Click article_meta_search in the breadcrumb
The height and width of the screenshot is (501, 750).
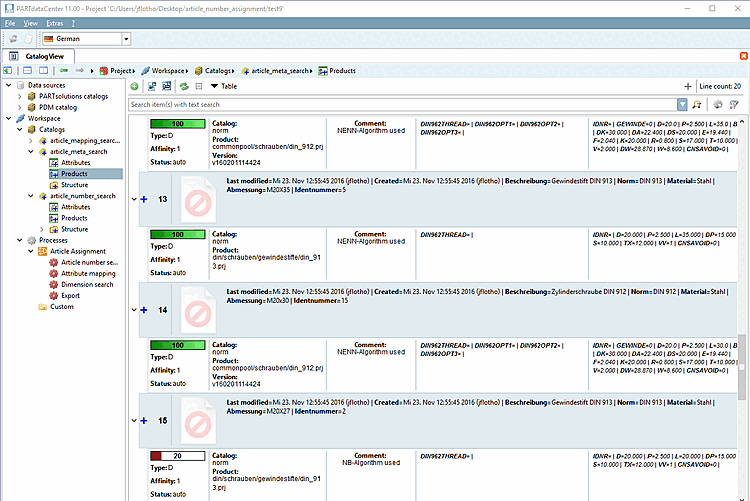pos(278,71)
